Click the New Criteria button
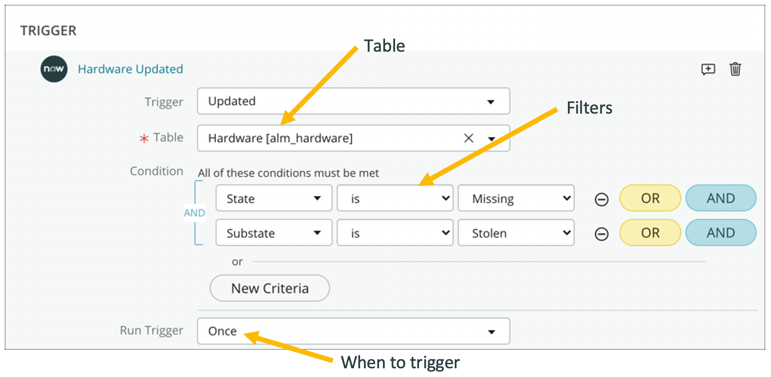This screenshot has width=771, height=377. (270, 288)
